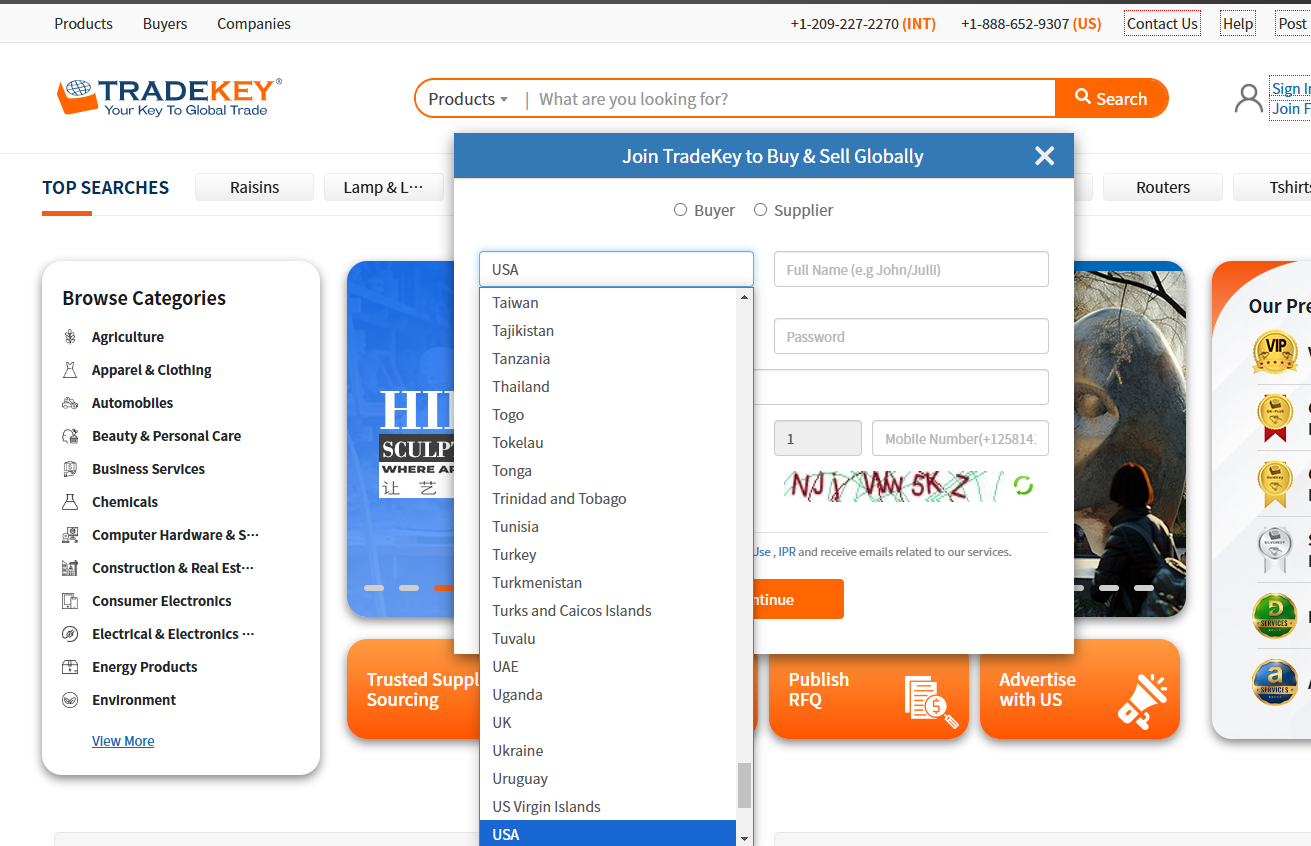The image size is (1311, 846).
Task: Open the Products search type dropdown
Action: tap(468, 99)
